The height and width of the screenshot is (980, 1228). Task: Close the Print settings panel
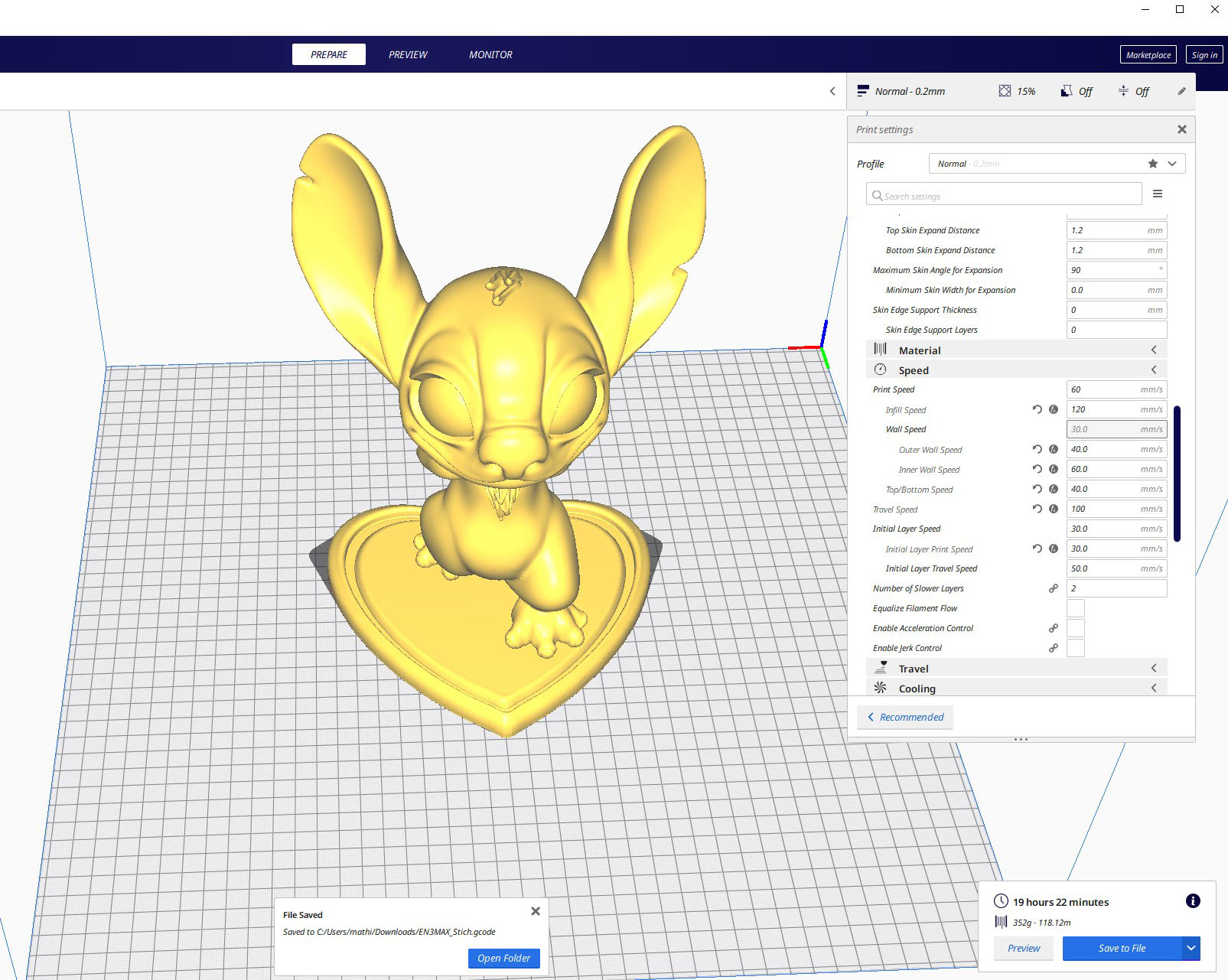tap(1182, 129)
